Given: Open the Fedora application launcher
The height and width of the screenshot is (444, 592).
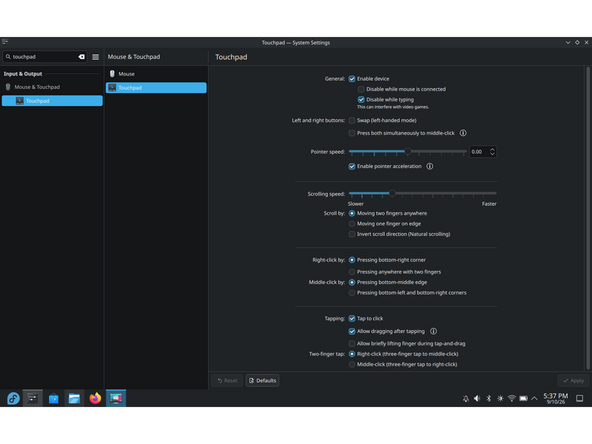Looking at the screenshot, I should pos(13,398).
